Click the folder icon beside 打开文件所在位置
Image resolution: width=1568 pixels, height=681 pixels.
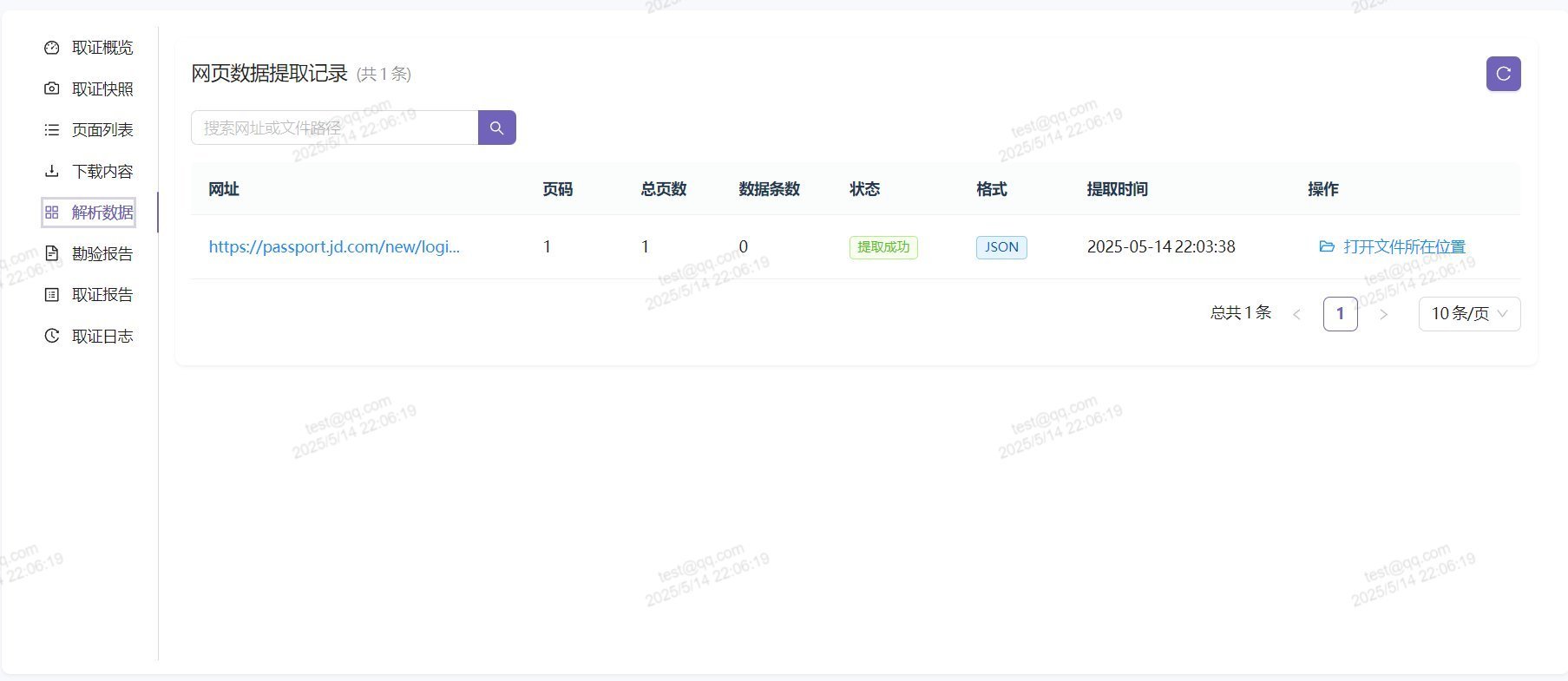(x=1326, y=246)
